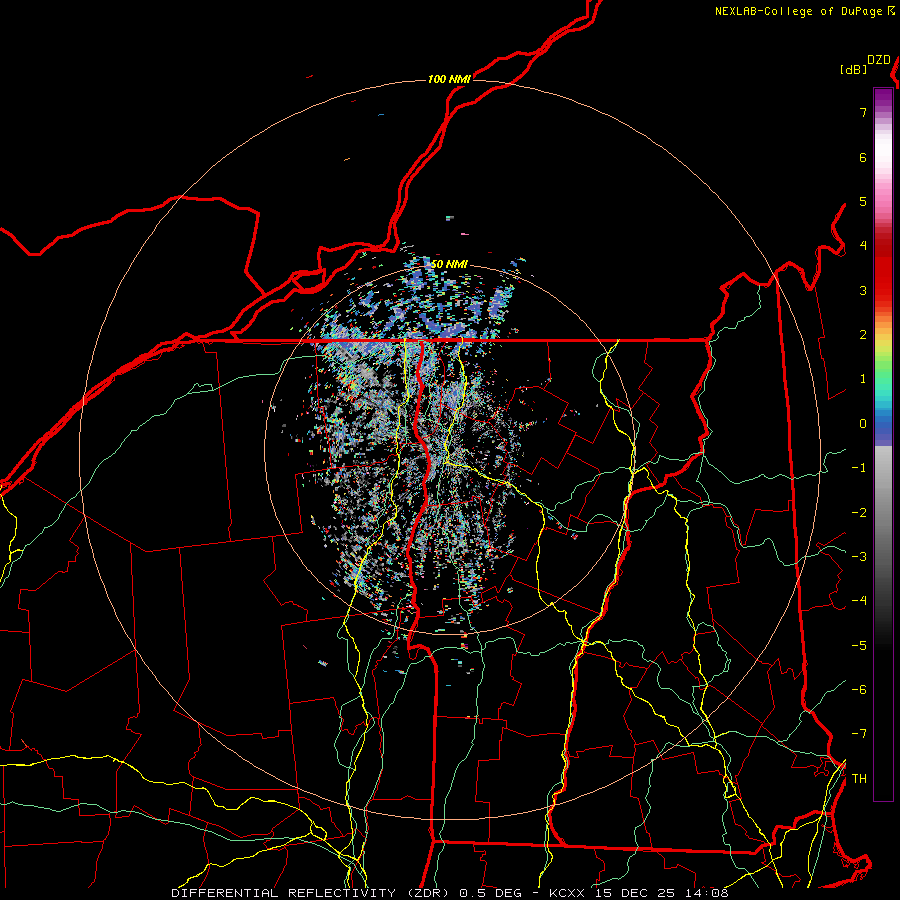The image size is (900, 900).
Task: Click the TH threshold label
Action: pyautogui.click(x=859, y=779)
